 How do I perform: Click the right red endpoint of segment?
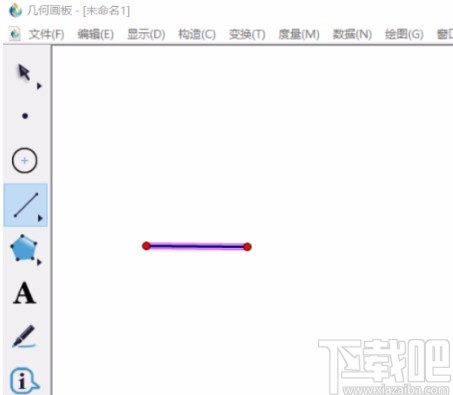click(247, 247)
